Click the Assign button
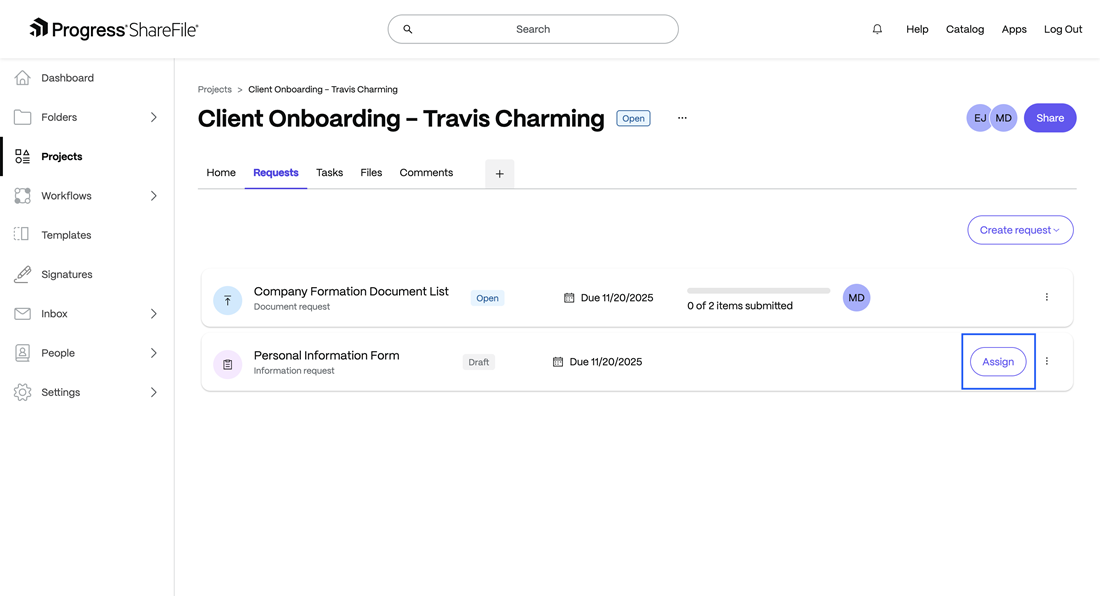 [x=998, y=362]
